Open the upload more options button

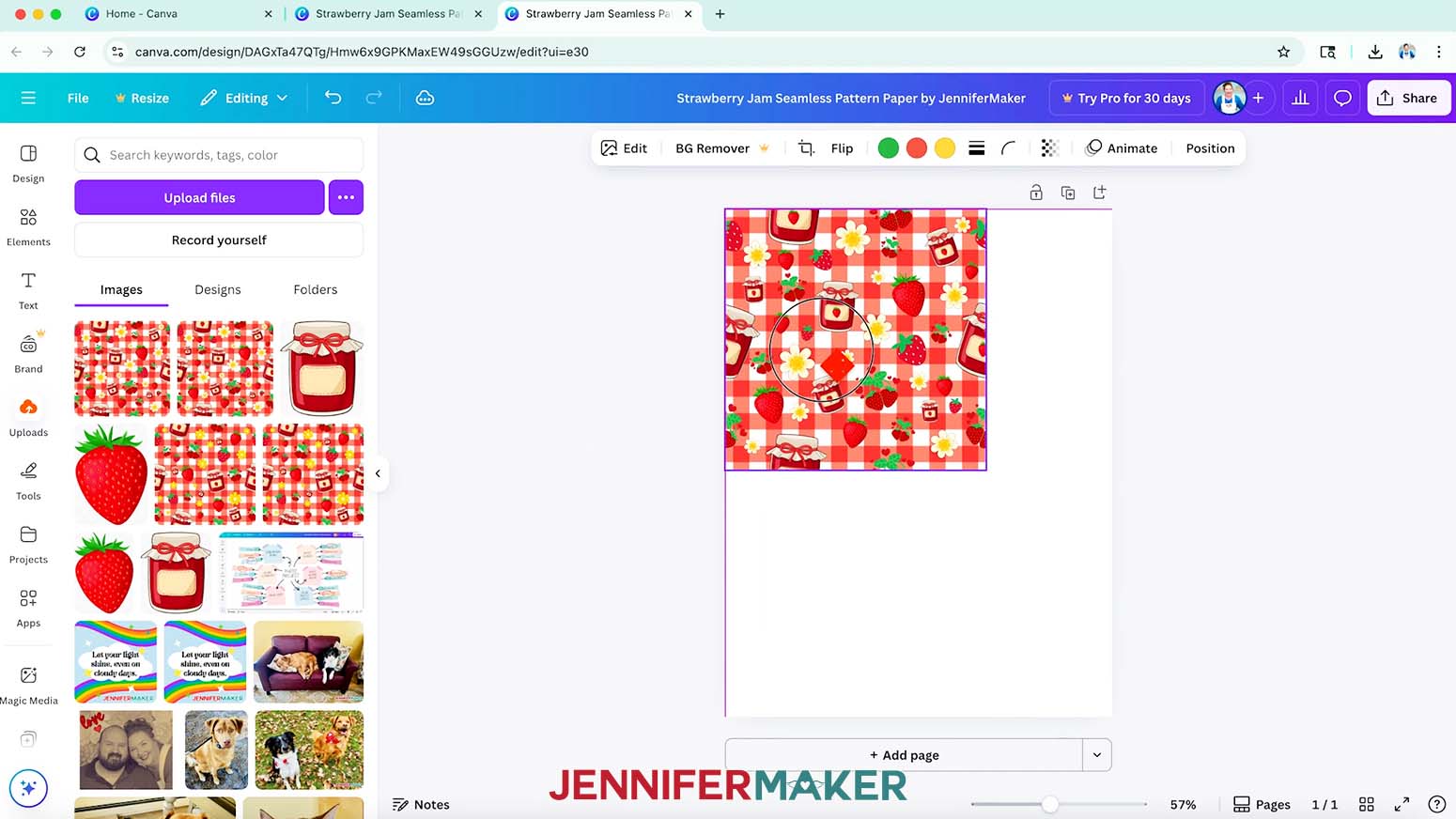pos(346,197)
